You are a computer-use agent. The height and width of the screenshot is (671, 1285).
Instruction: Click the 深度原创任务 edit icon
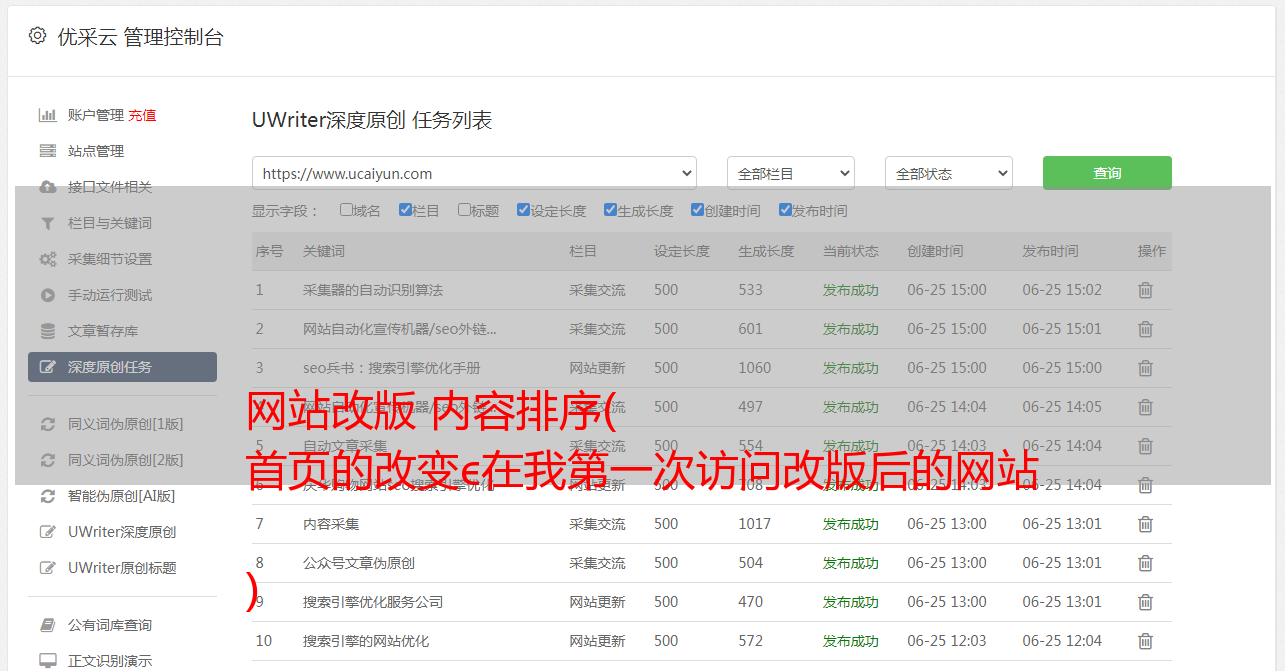click(x=47, y=367)
